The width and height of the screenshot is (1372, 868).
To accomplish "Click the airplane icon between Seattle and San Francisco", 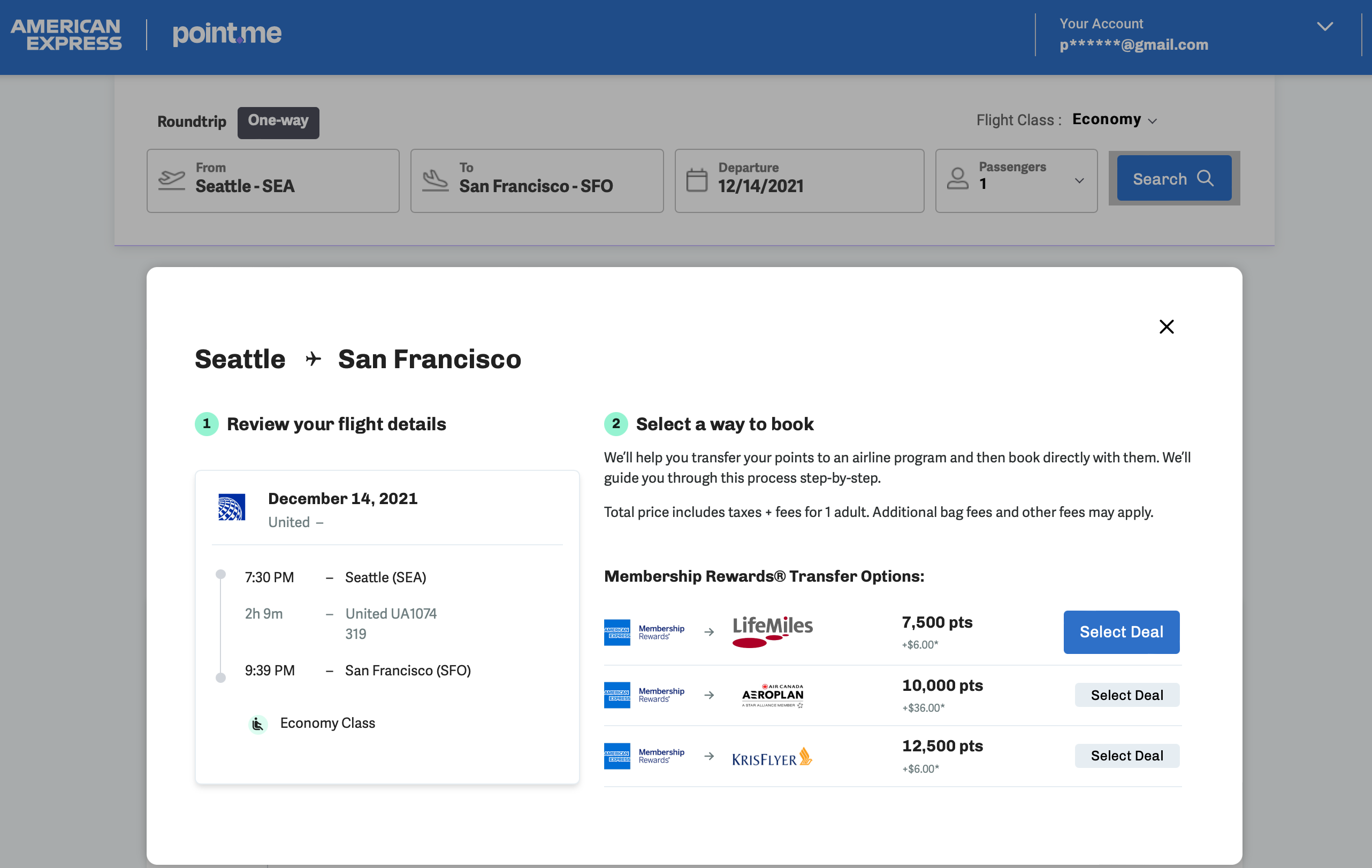I will [x=313, y=359].
